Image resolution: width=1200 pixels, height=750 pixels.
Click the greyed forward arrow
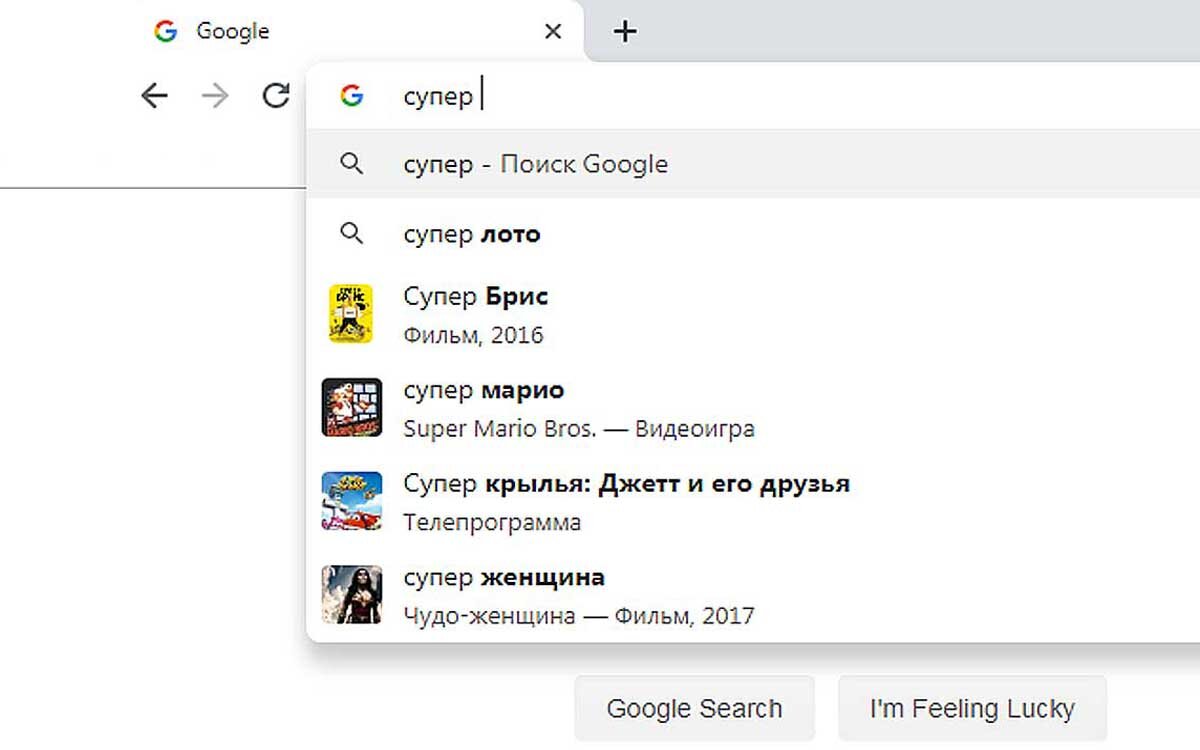click(215, 96)
